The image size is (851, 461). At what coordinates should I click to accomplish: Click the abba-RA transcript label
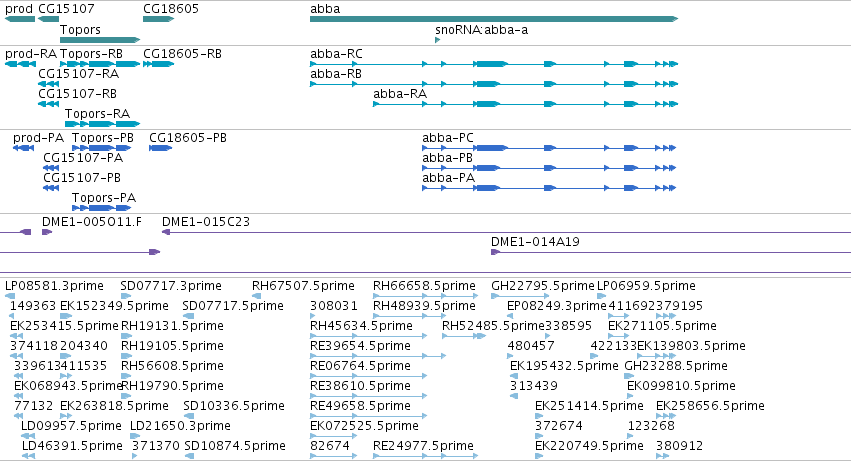pyautogui.click(x=400, y=94)
